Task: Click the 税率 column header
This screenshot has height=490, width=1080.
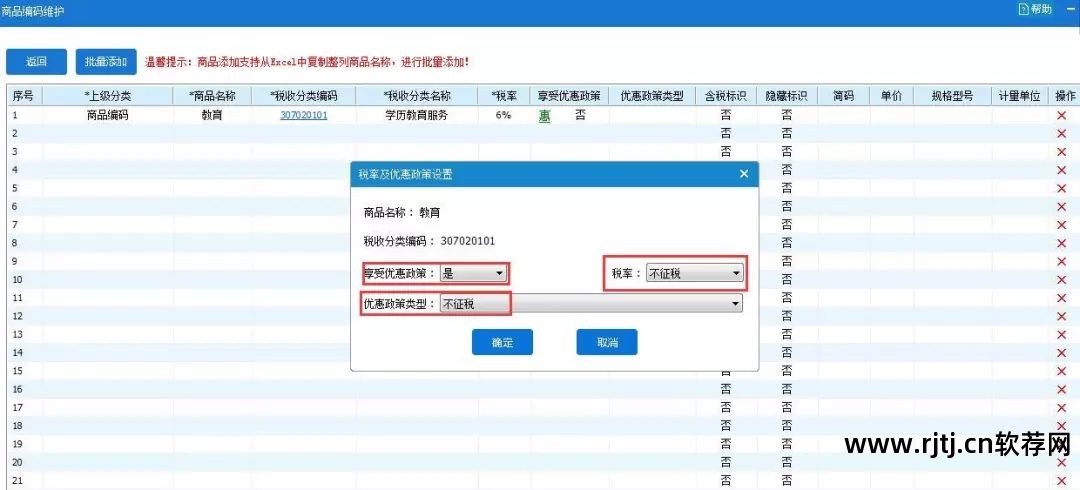Action: click(x=505, y=96)
